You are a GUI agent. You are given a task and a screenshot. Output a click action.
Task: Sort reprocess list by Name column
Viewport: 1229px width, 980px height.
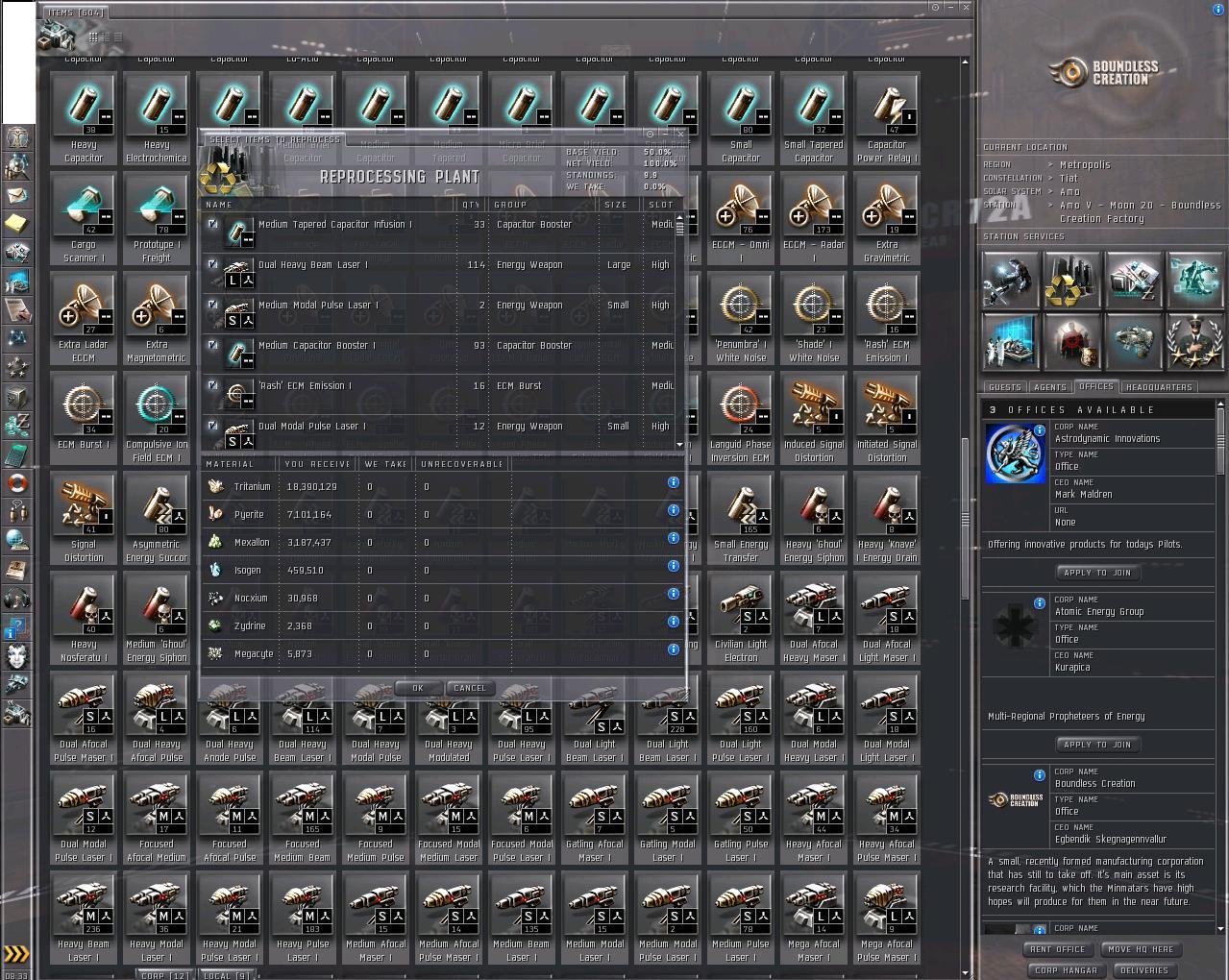click(328, 205)
